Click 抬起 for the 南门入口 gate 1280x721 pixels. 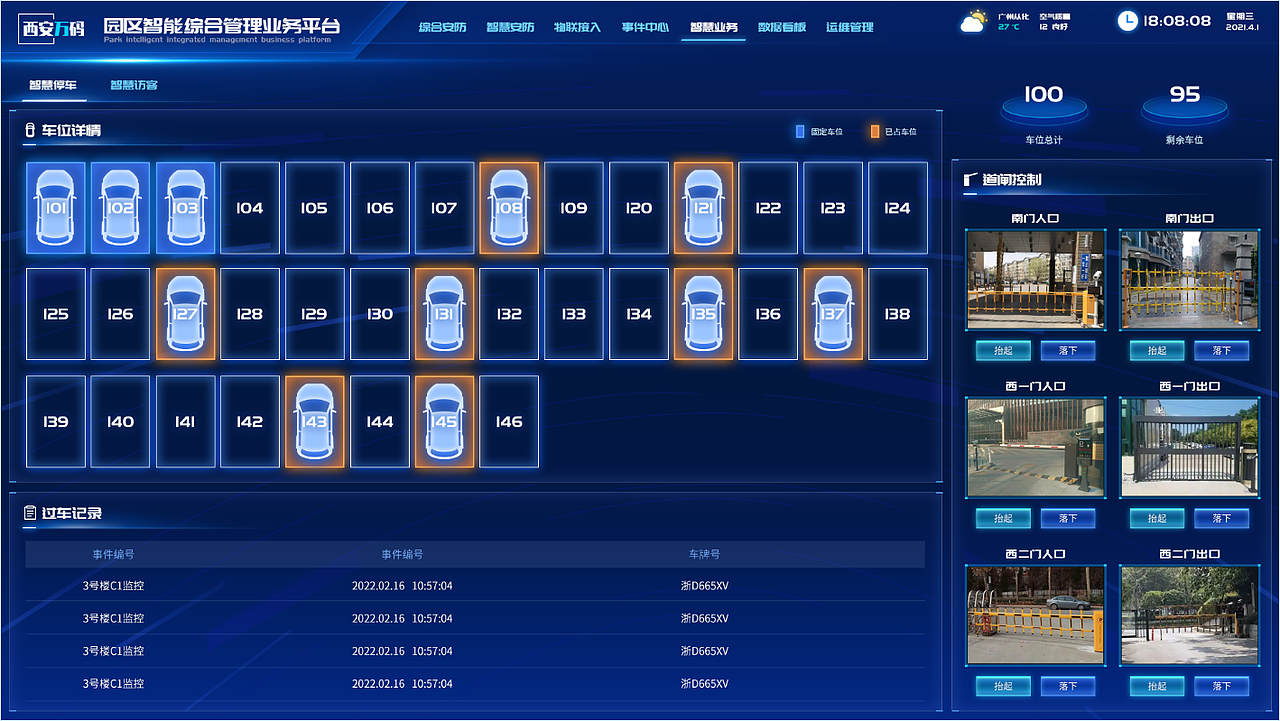click(x=1003, y=351)
